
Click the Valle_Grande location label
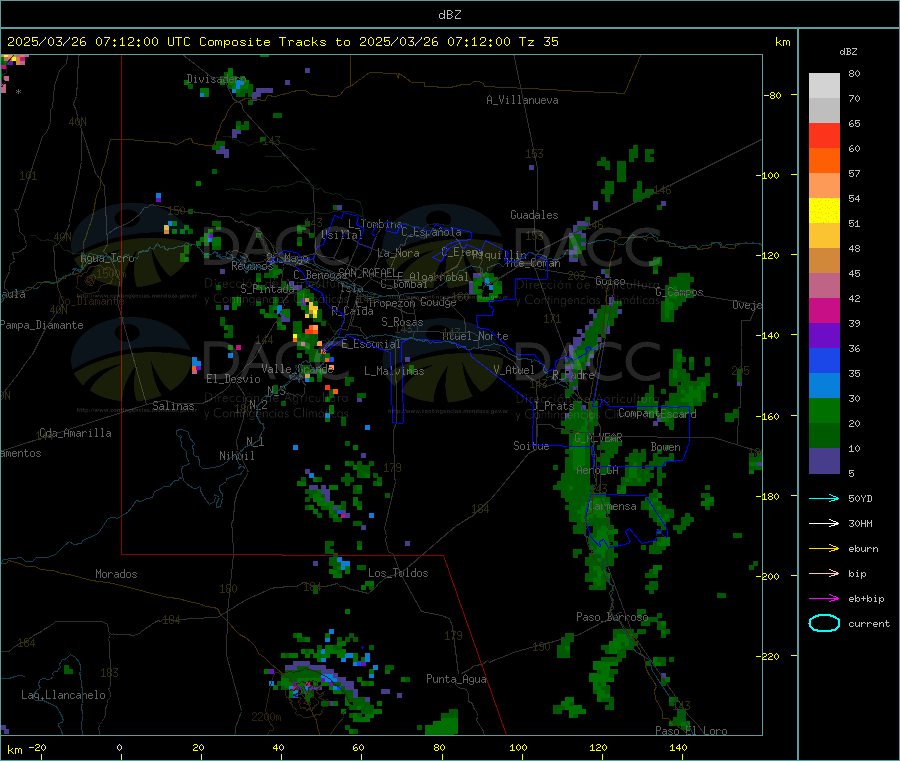[x=298, y=368]
